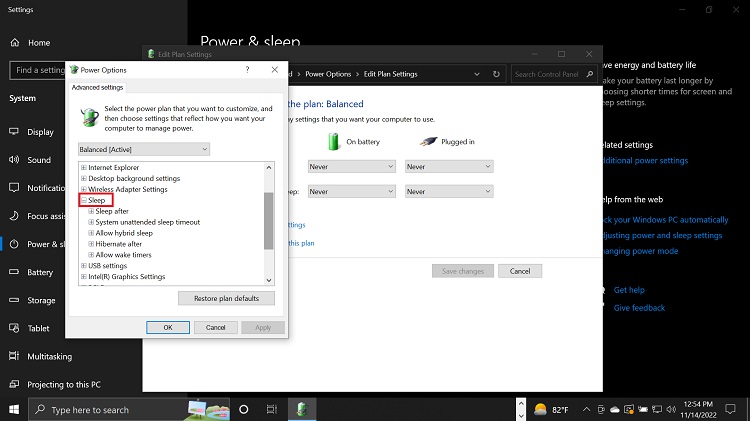Image resolution: width=750 pixels, height=421 pixels.
Task: Open Task View in the taskbar
Action: [271, 409]
